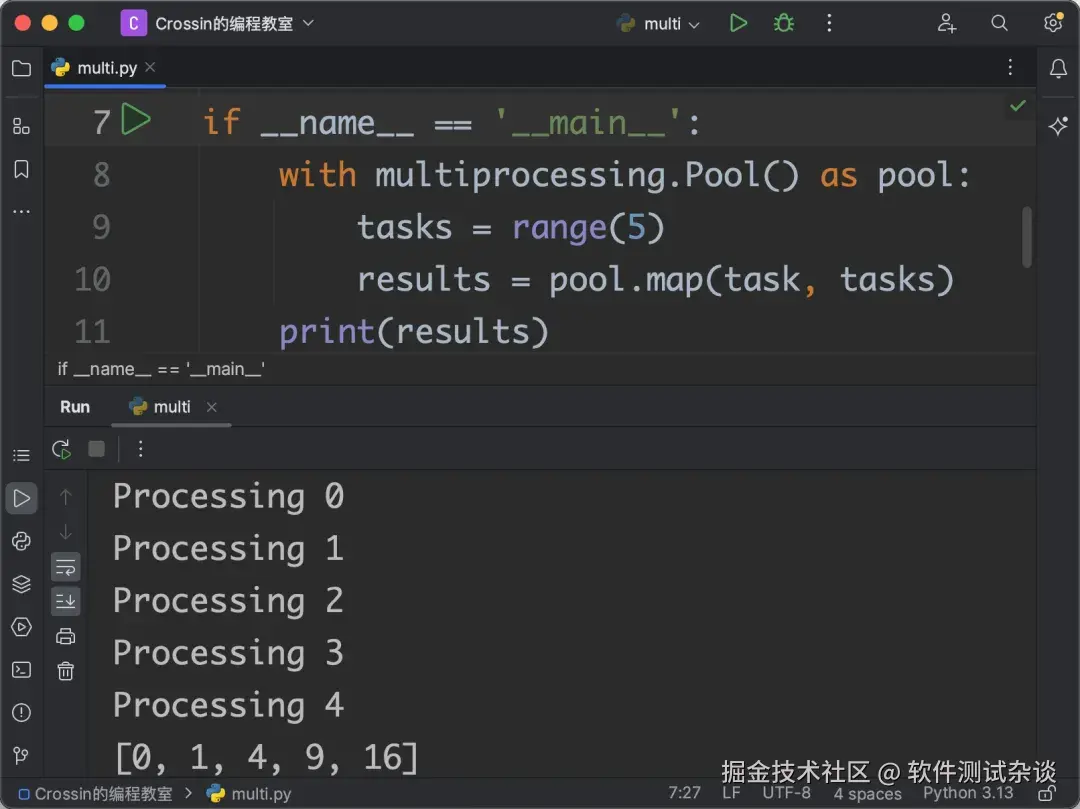Image resolution: width=1080 pixels, height=809 pixels.
Task: Start debugging with the bug icon
Action: tap(783, 23)
